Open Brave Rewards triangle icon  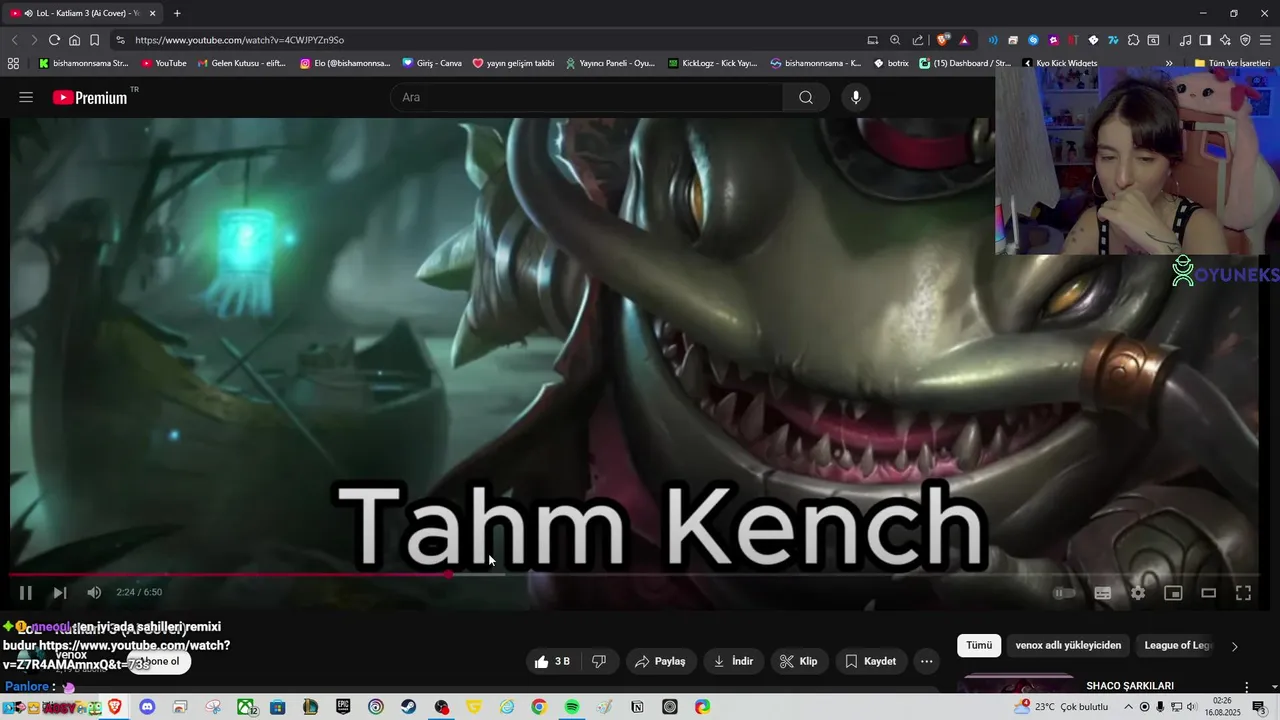963,40
